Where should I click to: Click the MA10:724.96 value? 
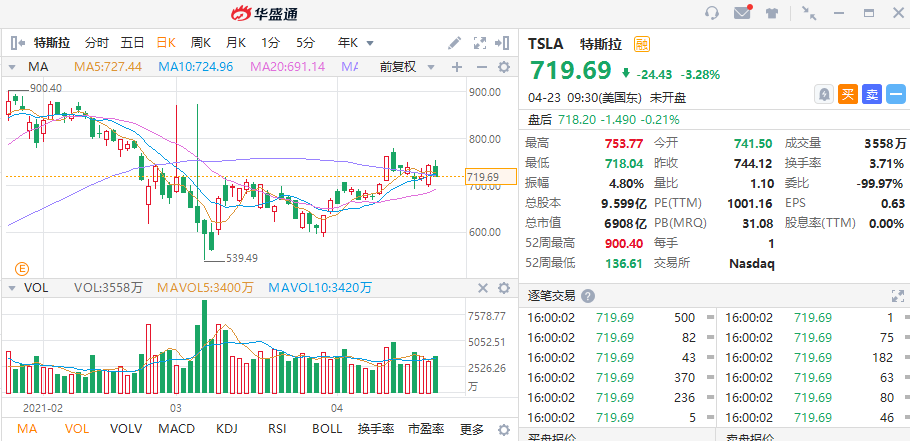click(x=196, y=67)
